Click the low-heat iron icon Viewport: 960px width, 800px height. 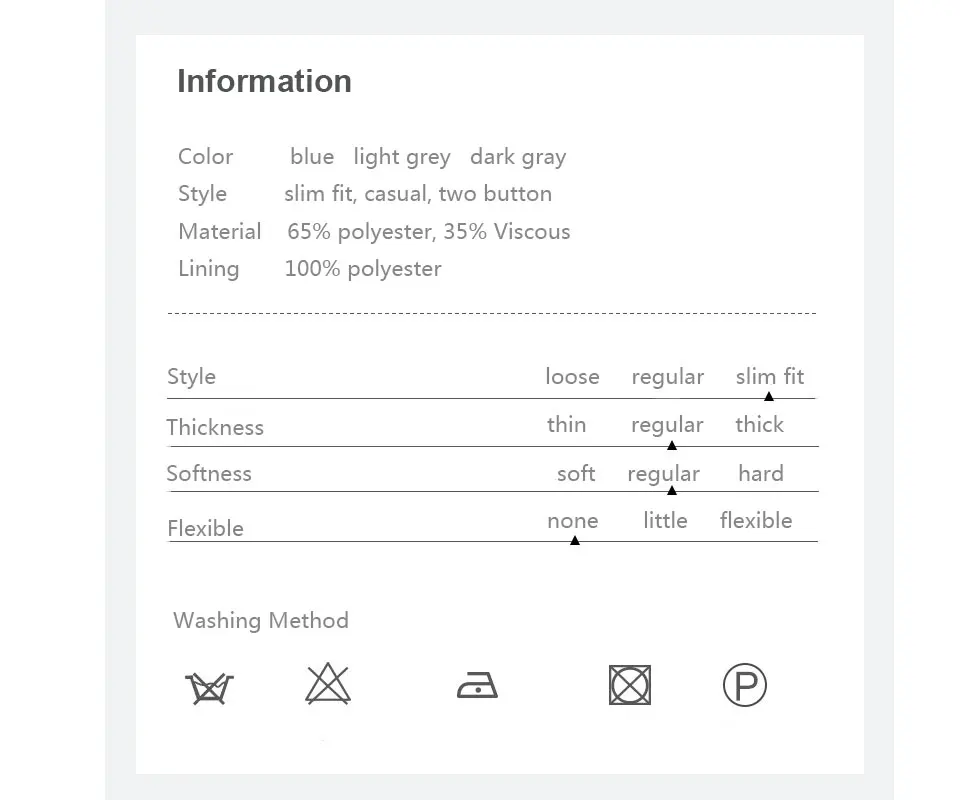click(x=478, y=685)
